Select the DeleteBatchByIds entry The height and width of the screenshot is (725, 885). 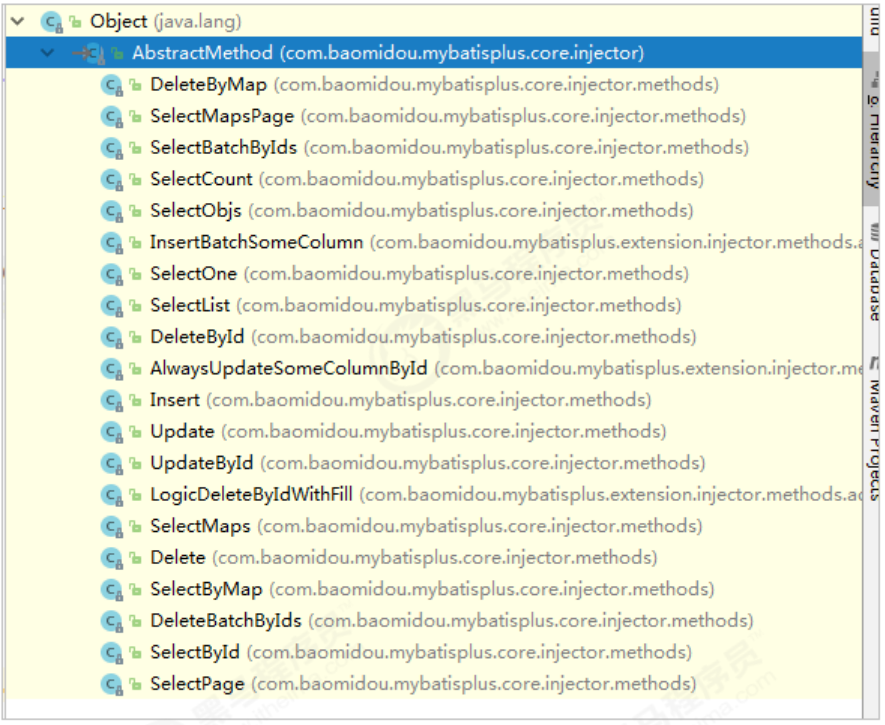tap(225, 621)
